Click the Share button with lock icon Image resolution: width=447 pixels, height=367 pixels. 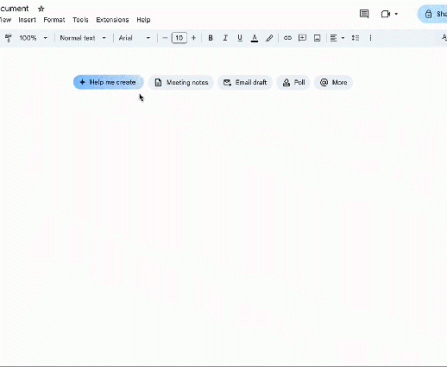(x=433, y=14)
